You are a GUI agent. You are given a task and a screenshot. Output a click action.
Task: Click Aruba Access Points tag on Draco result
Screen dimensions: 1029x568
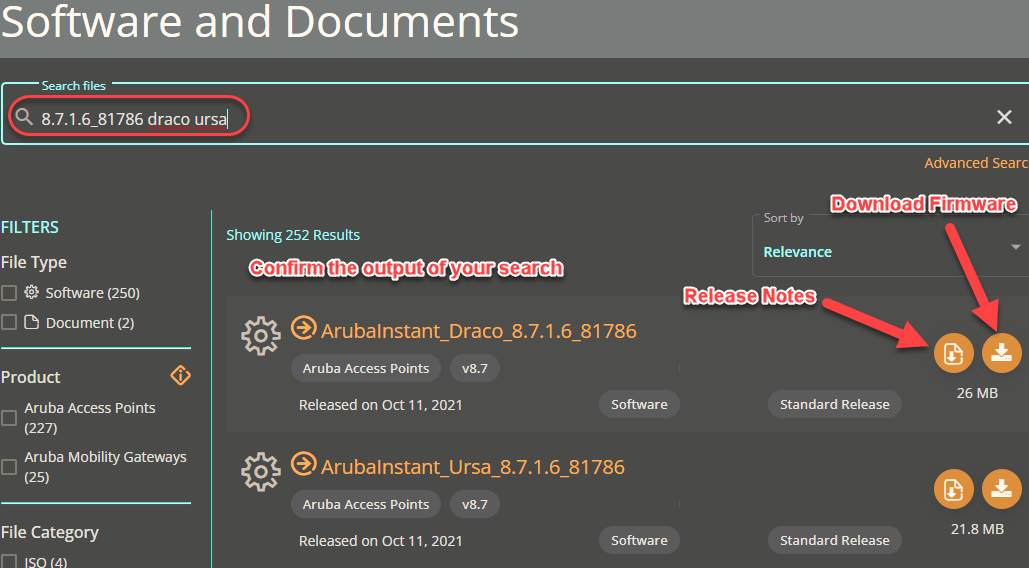click(366, 369)
